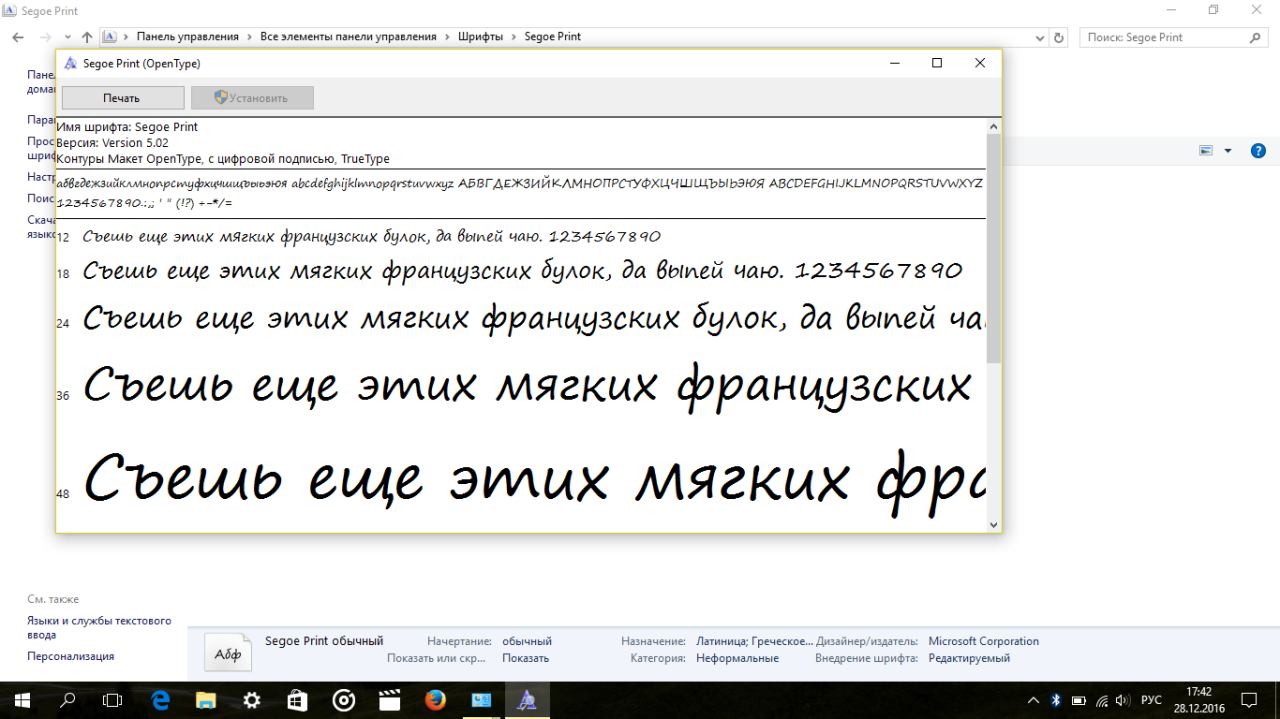Click the font preview scrollbar thumb
Screen dimensions: 1280x719
pos(993,248)
